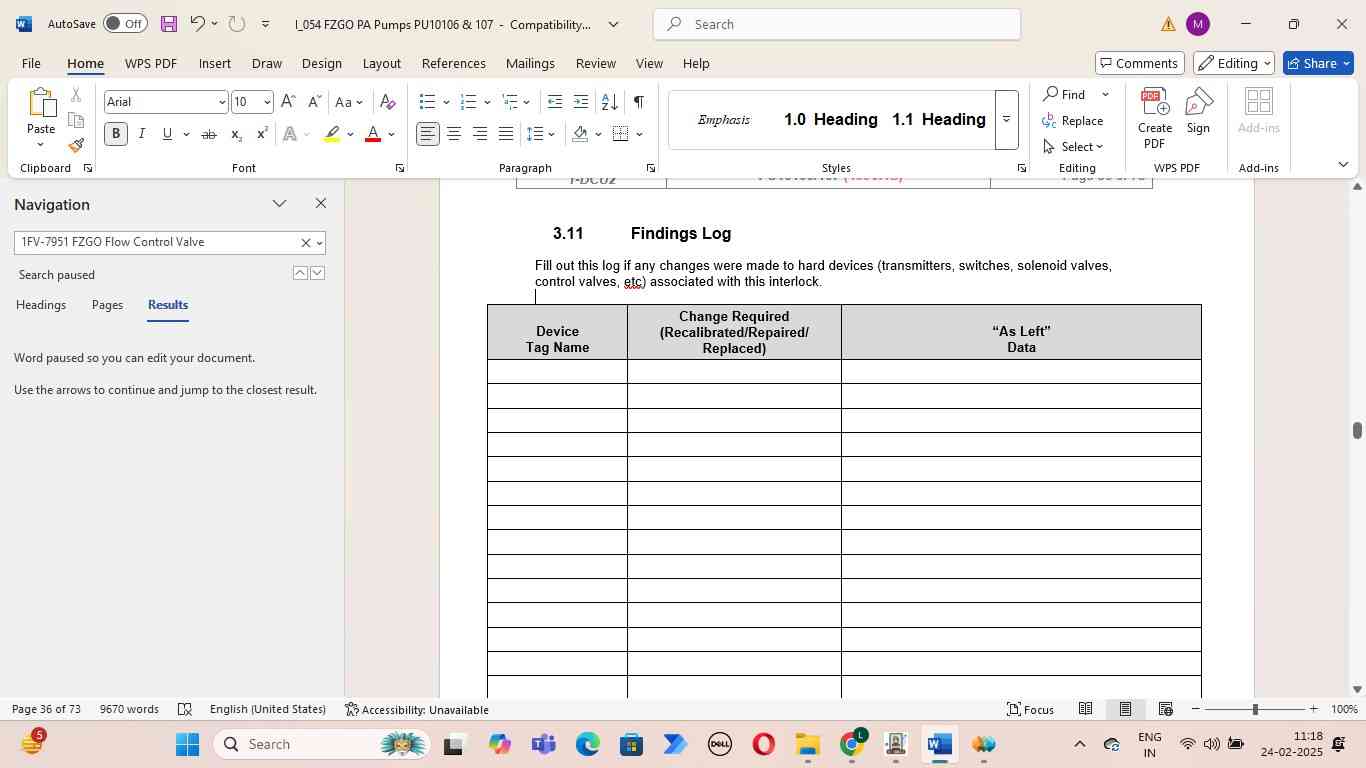Clear the Navigation search text
The image size is (1366, 768).
coord(306,243)
